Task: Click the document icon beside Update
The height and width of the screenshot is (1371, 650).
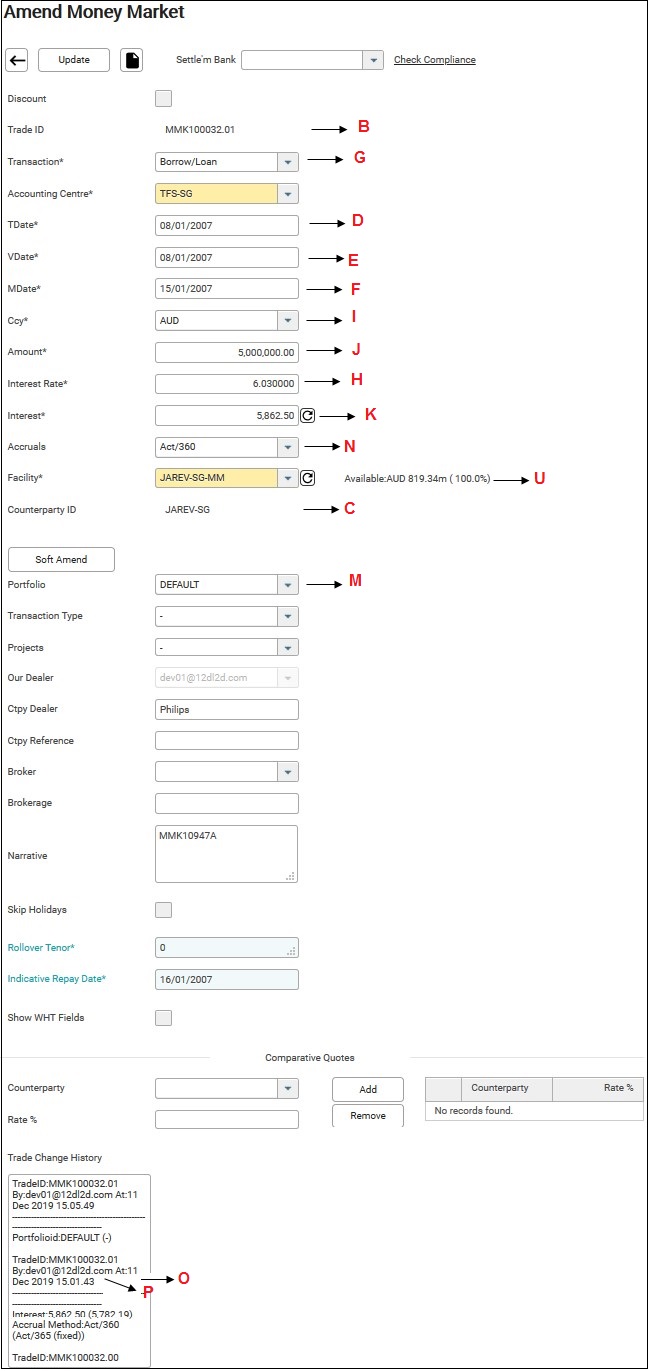Action: click(x=132, y=60)
